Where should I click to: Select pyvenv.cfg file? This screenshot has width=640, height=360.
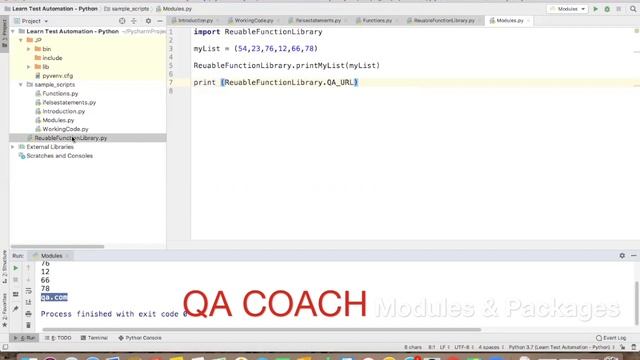(x=58, y=76)
